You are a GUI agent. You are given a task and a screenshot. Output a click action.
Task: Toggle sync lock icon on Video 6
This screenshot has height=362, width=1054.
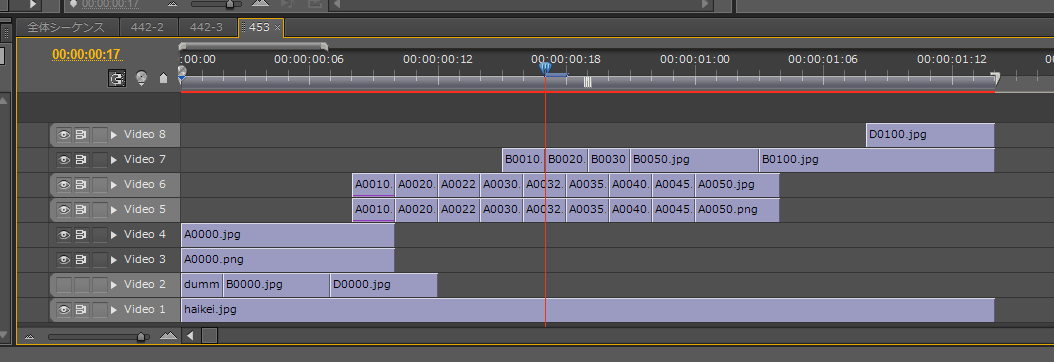81,185
